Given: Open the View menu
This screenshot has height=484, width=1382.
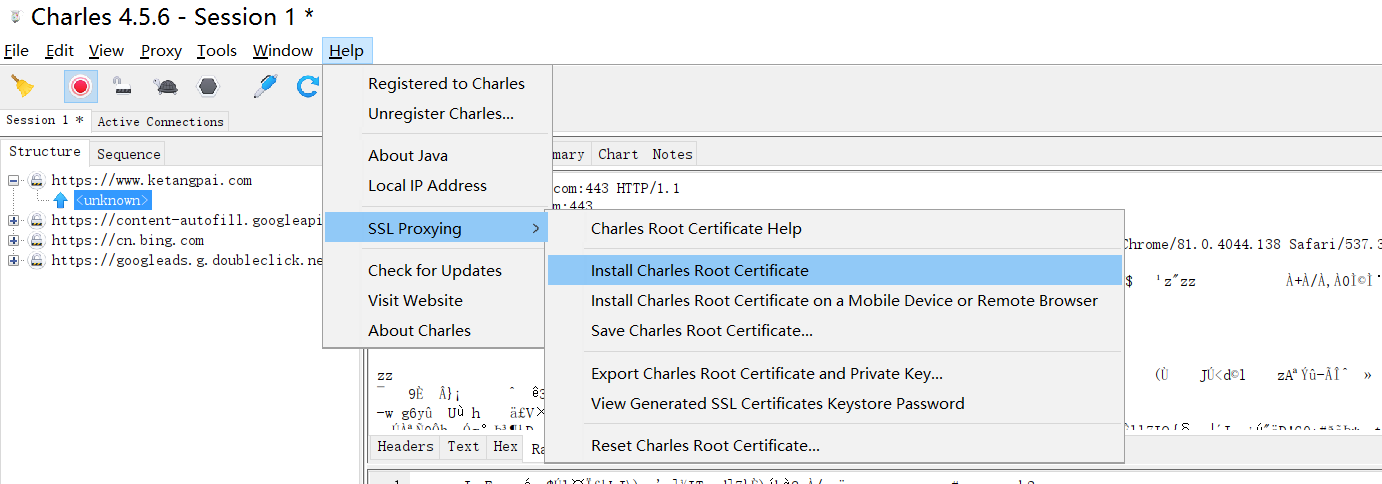Looking at the screenshot, I should click(106, 50).
